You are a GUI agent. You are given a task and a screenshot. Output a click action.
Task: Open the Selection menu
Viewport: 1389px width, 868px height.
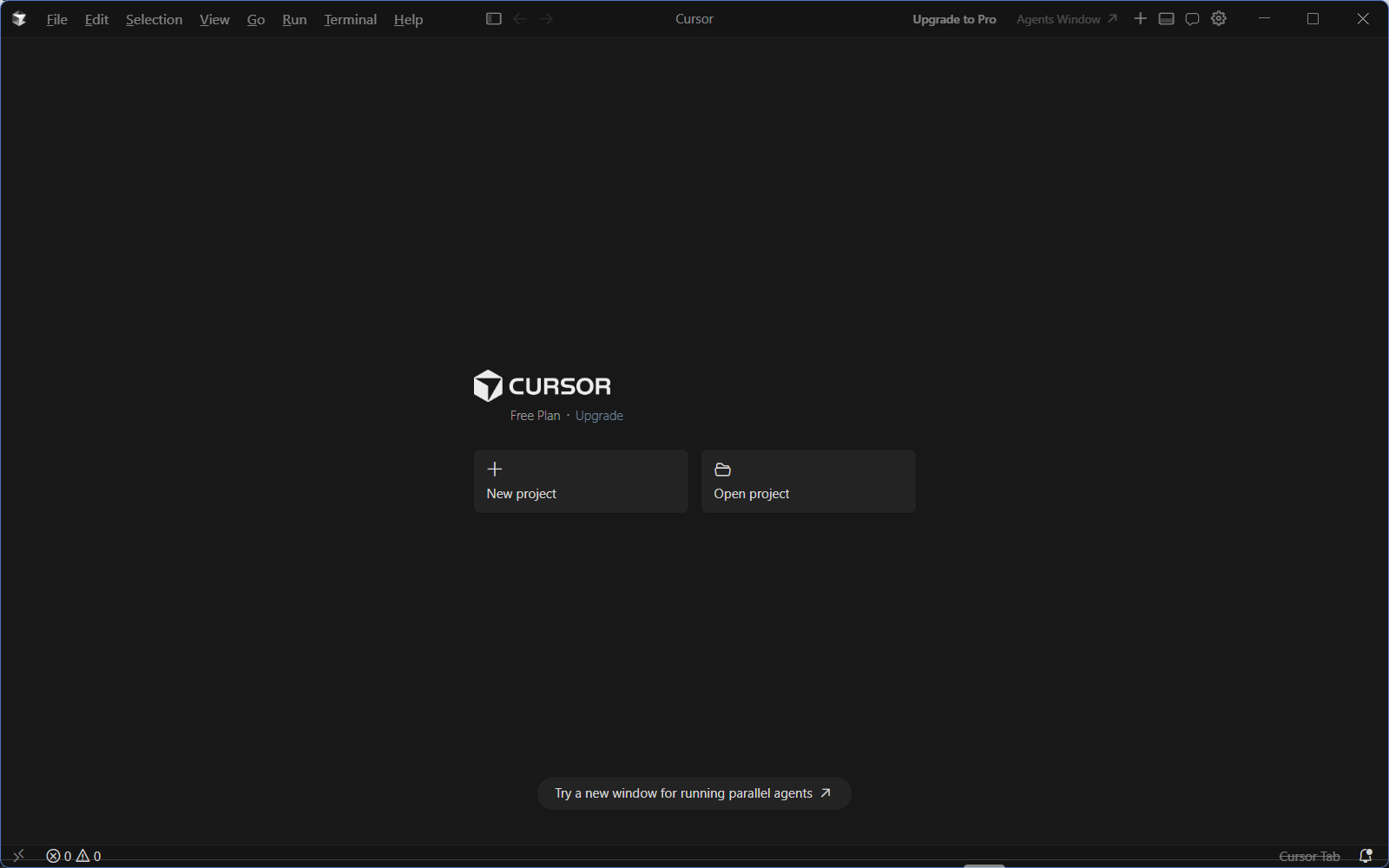click(154, 19)
